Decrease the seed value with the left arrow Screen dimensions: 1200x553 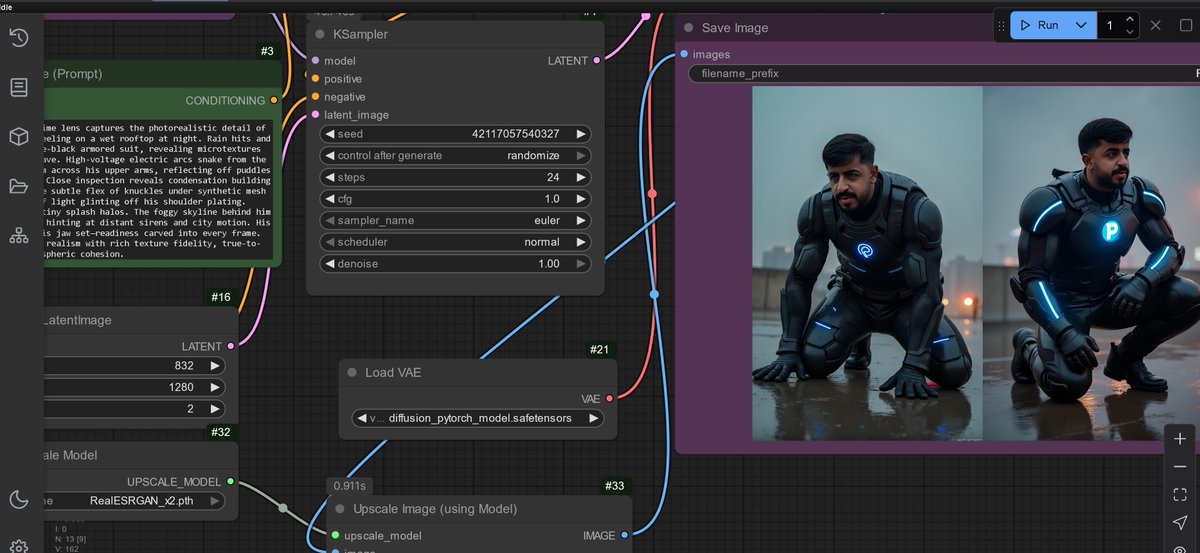(x=329, y=134)
